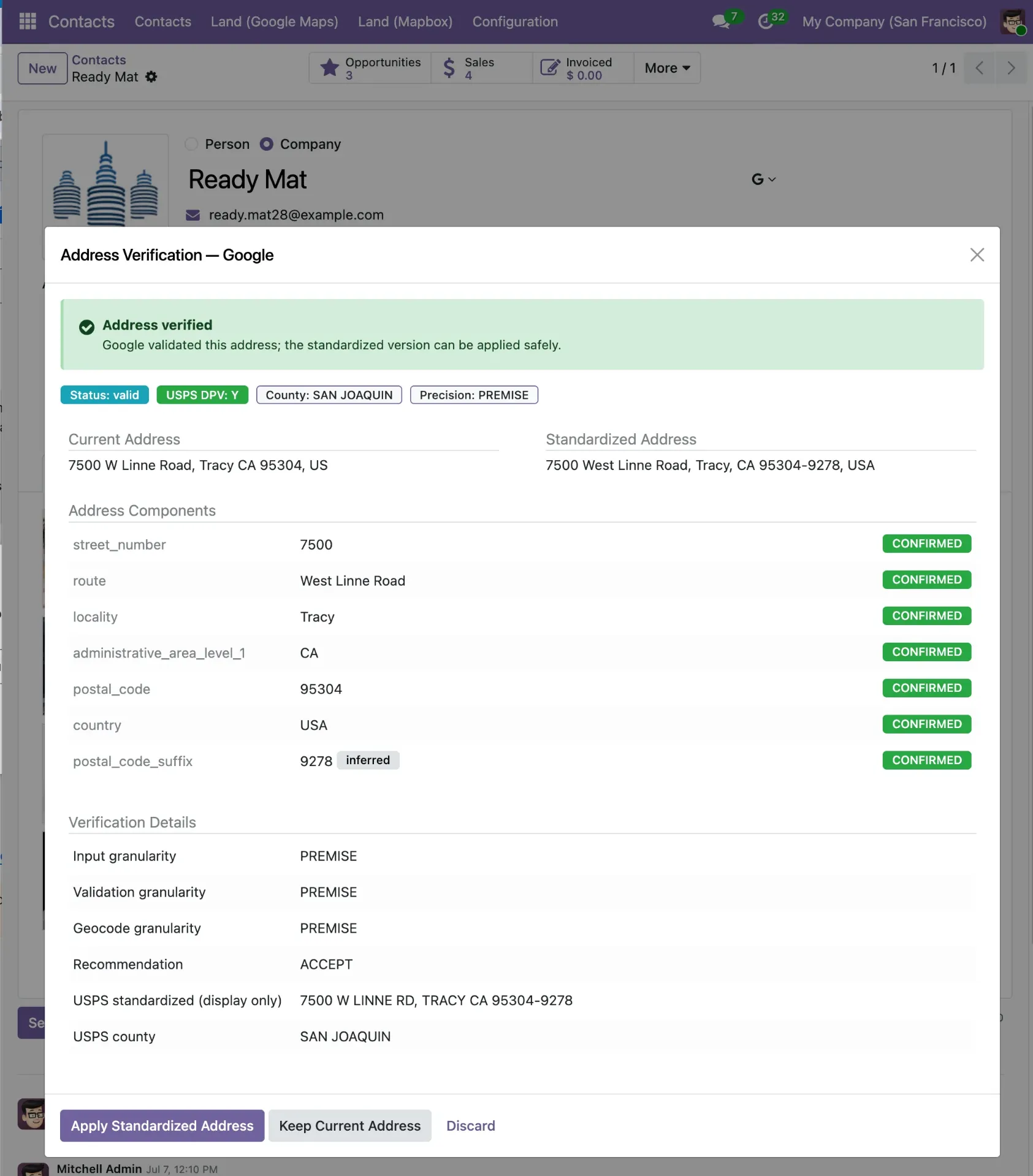
Task: Click the email envelope icon
Action: (x=193, y=215)
